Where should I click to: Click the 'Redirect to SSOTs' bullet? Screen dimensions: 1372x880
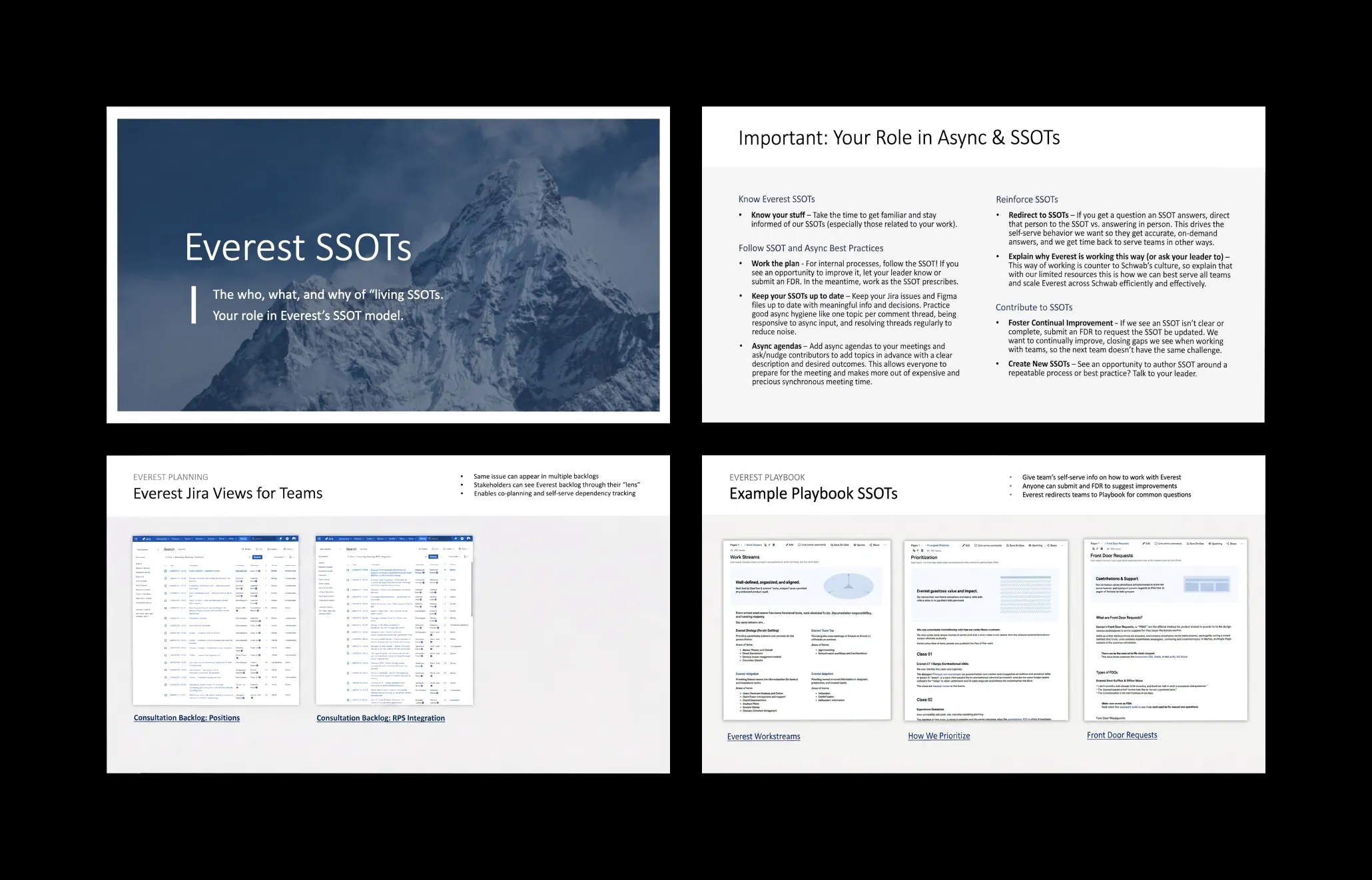pyautogui.click(x=1119, y=228)
